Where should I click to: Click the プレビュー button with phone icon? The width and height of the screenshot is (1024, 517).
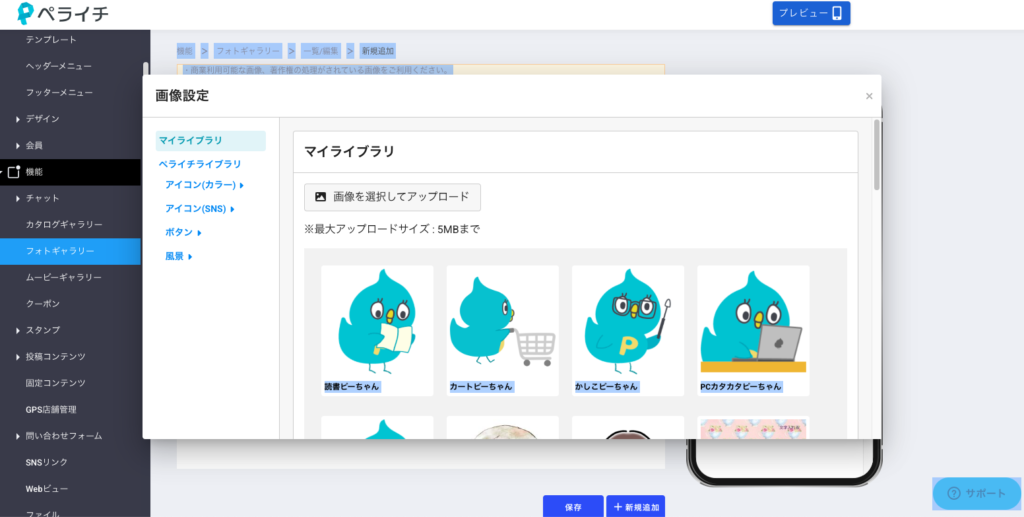click(811, 13)
